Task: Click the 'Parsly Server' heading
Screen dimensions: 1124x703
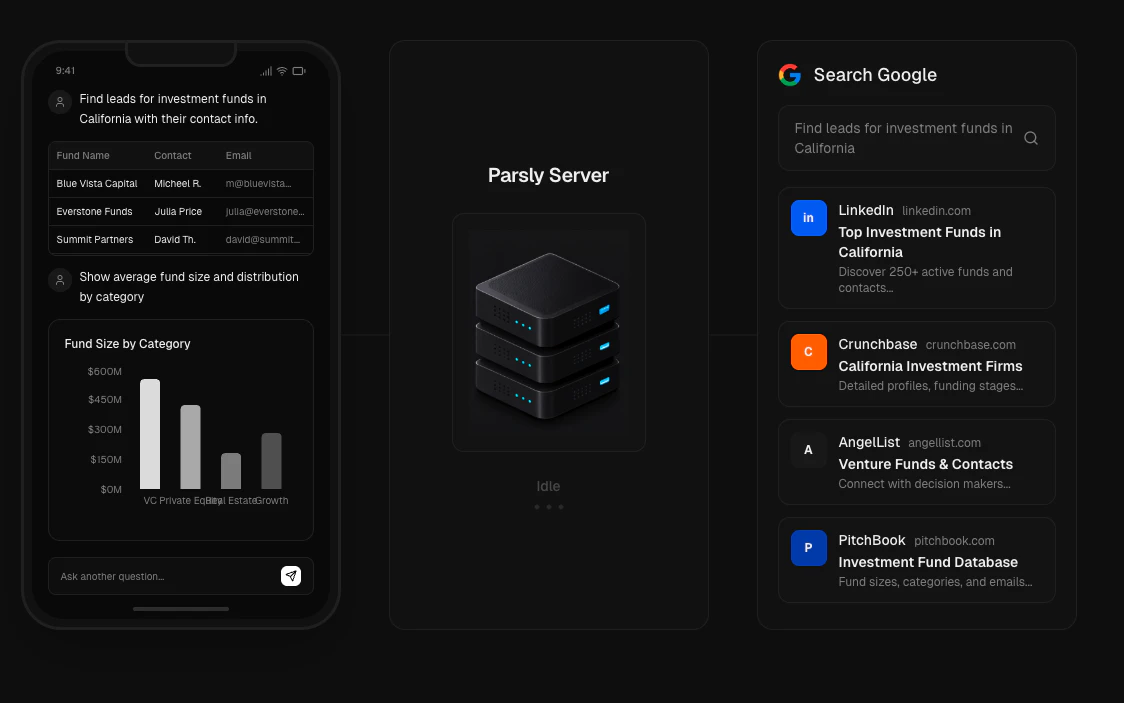Action: click(548, 176)
